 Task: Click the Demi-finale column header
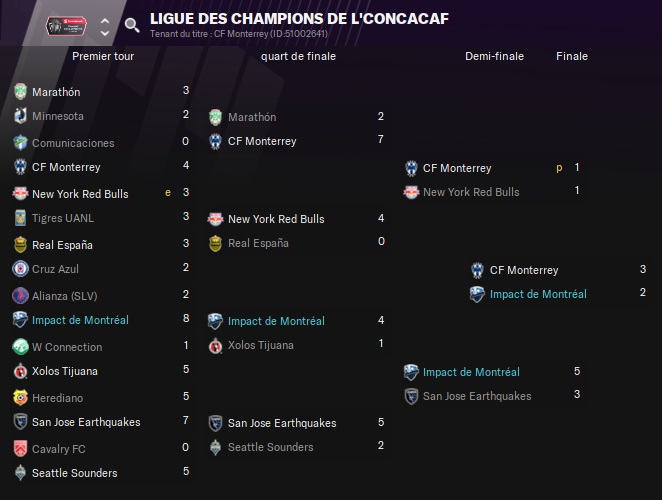tap(494, 56)
